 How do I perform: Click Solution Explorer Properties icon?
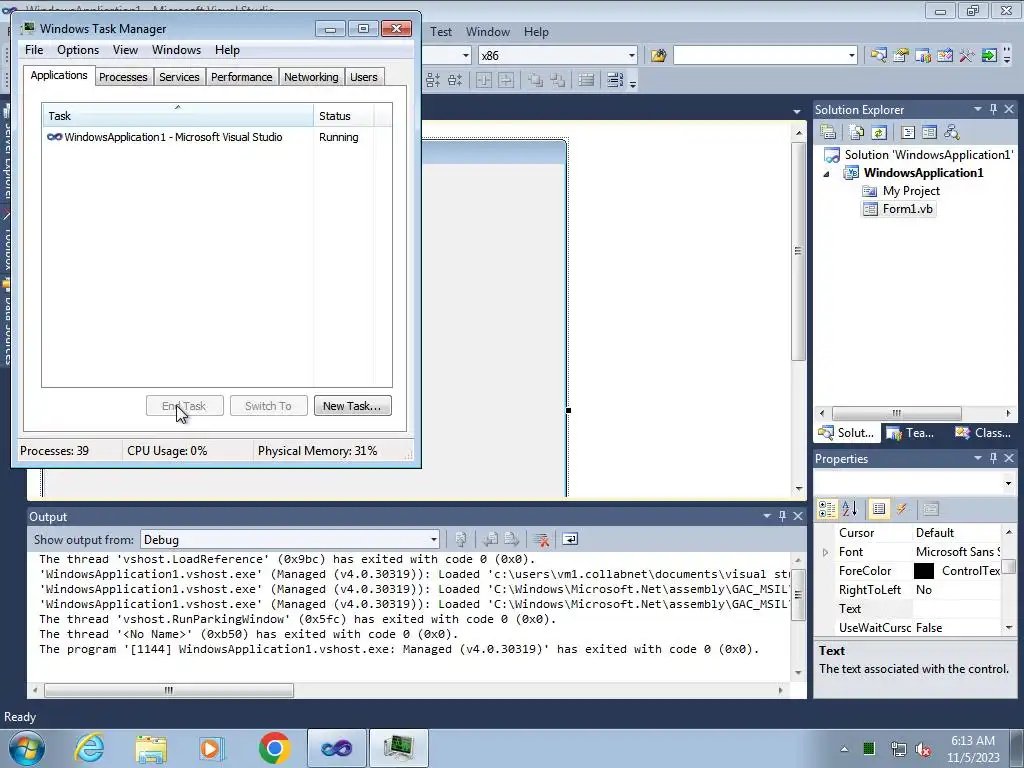pos(828,133)
